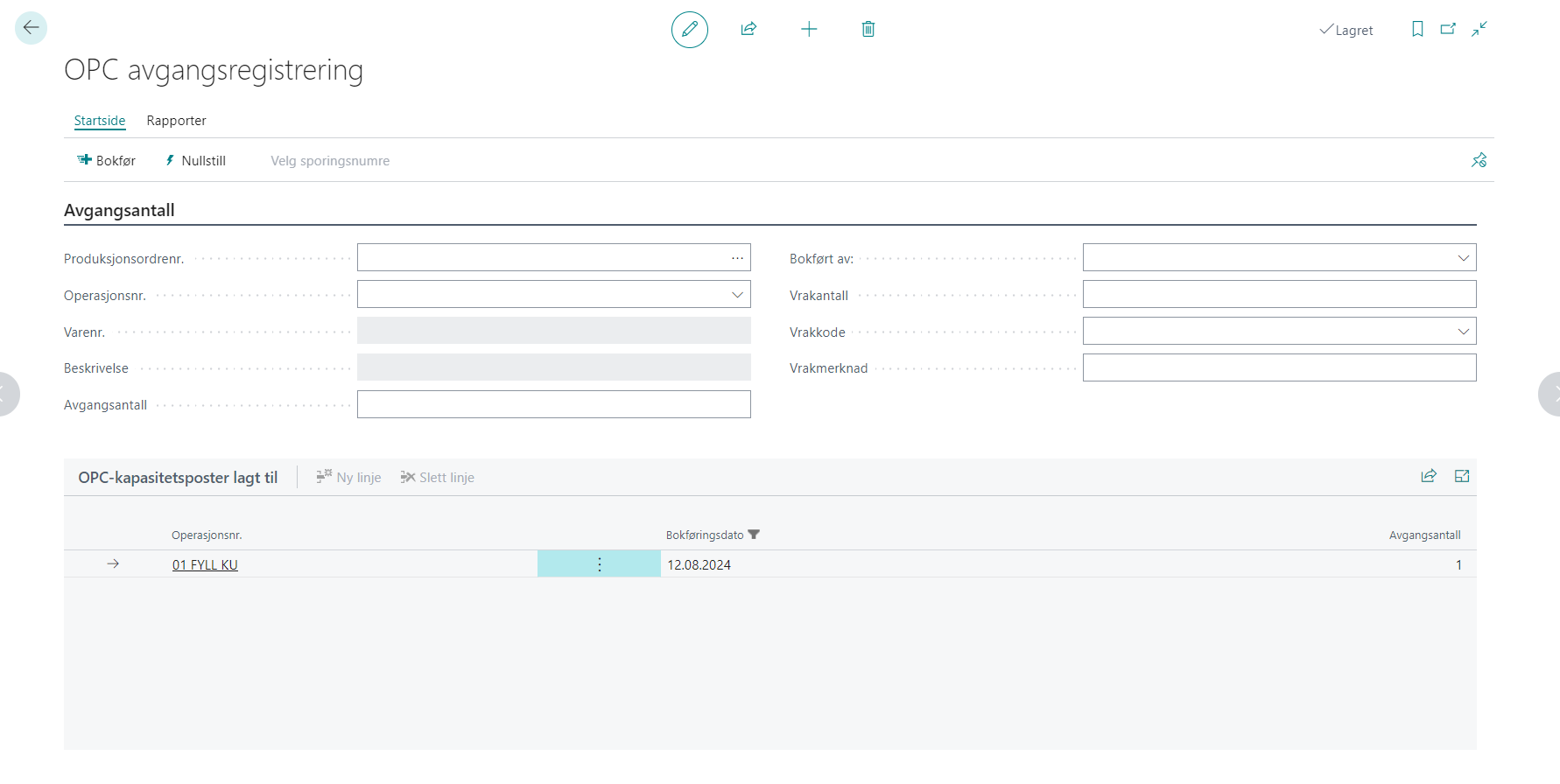
Task: Switch to the Rapporter tab
Action: point(176,121)
